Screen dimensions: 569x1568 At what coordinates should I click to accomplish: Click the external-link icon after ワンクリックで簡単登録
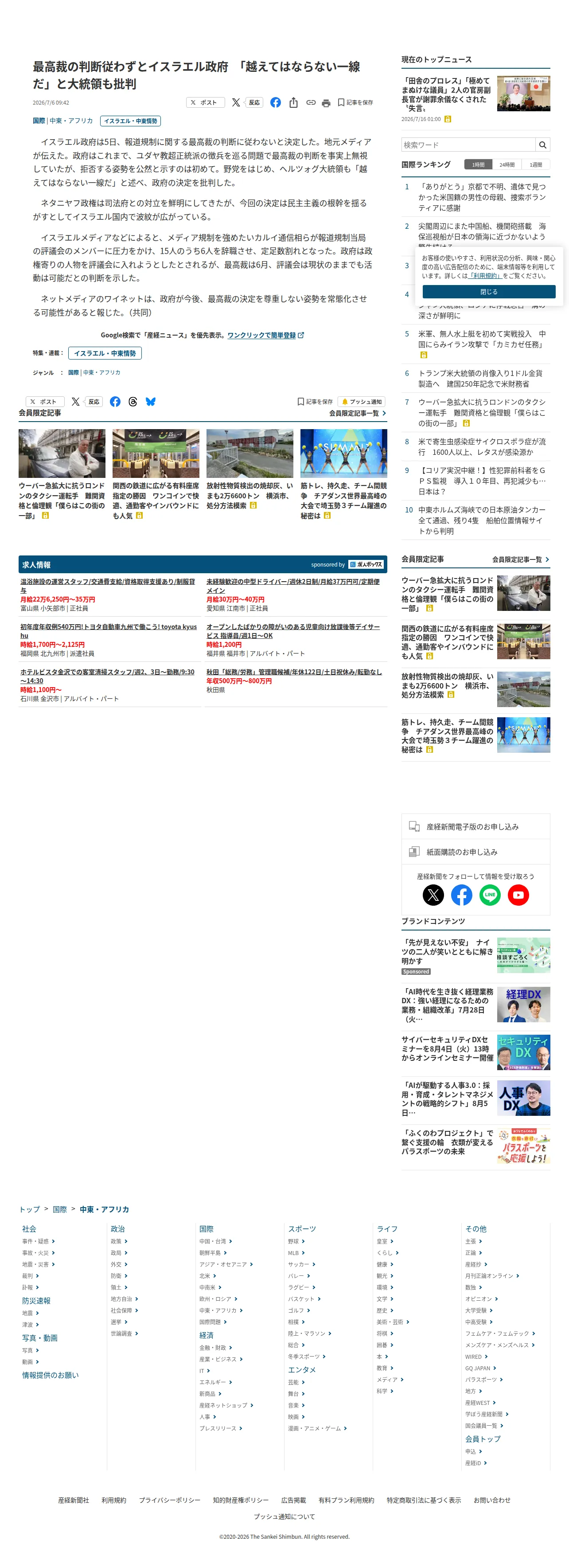[300, 336]
